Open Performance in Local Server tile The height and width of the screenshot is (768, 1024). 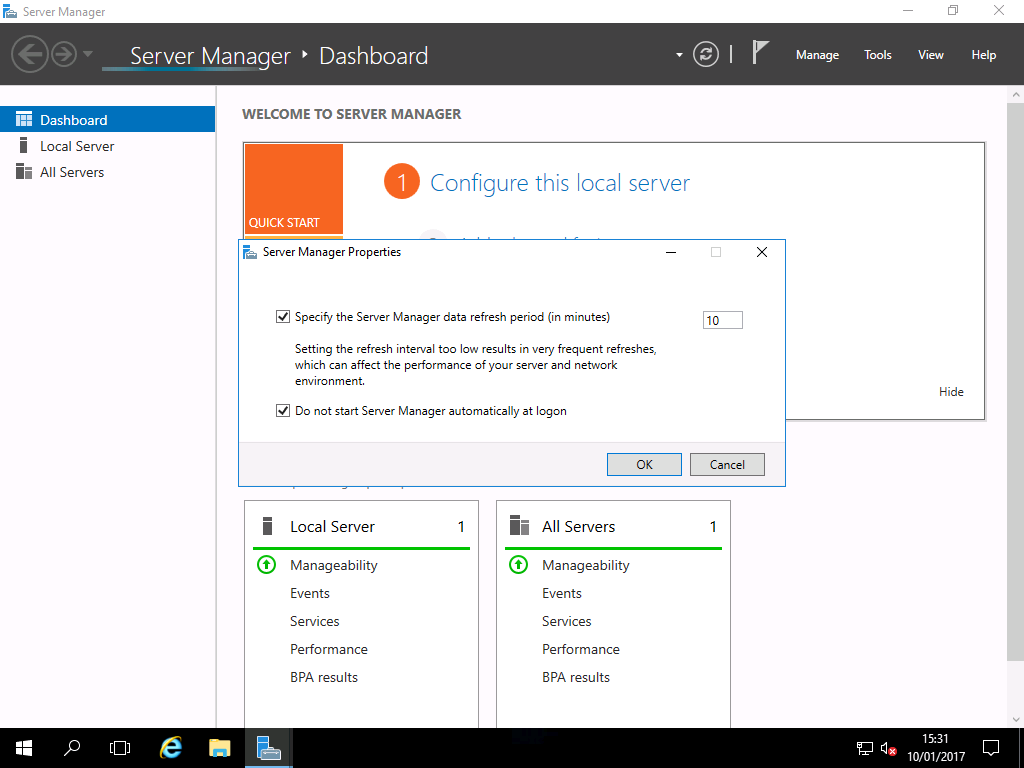tap(328, 649)
